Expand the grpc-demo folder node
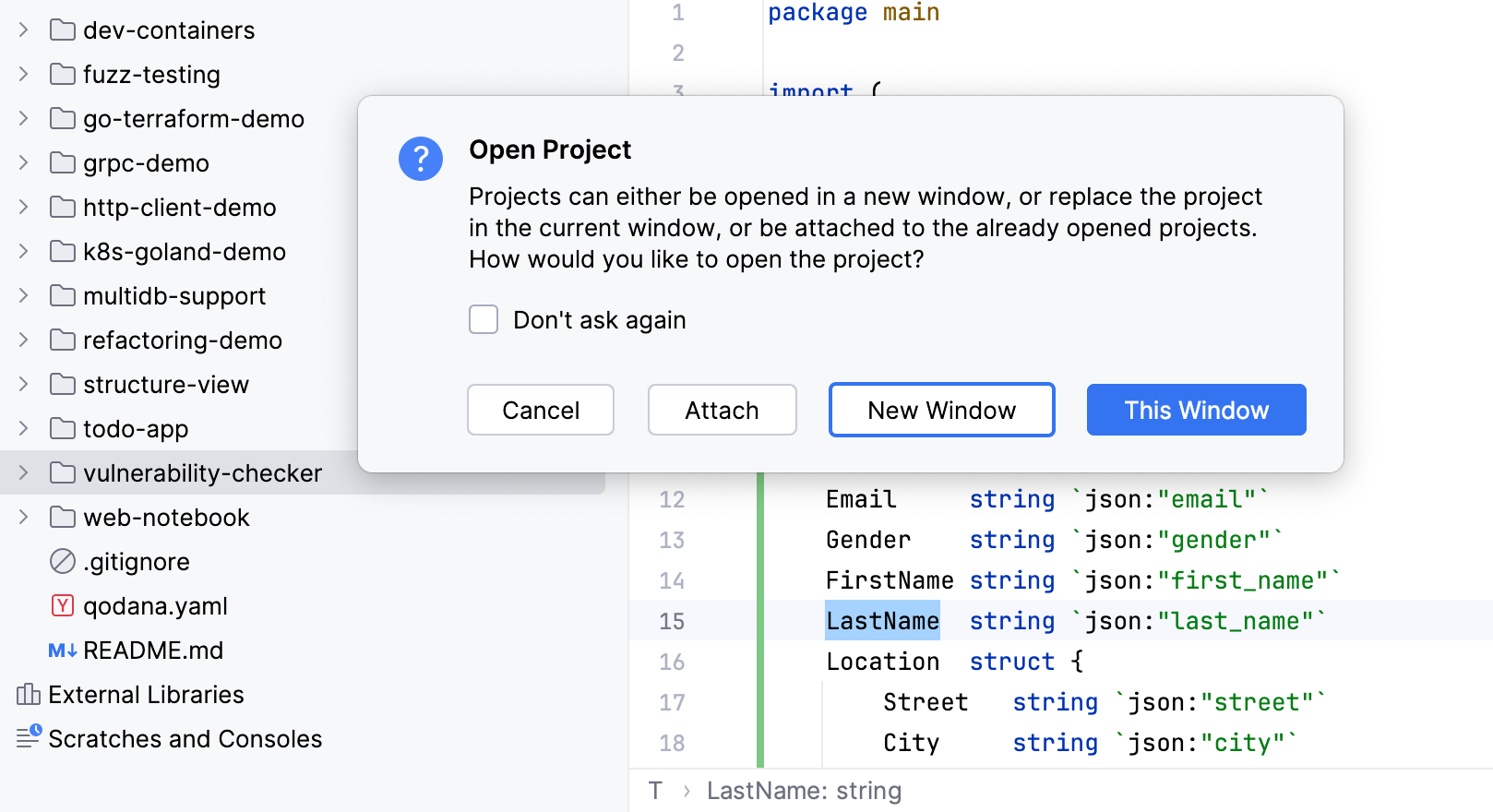The height and width of the screenshot is (812, 1493). point(23,163)
